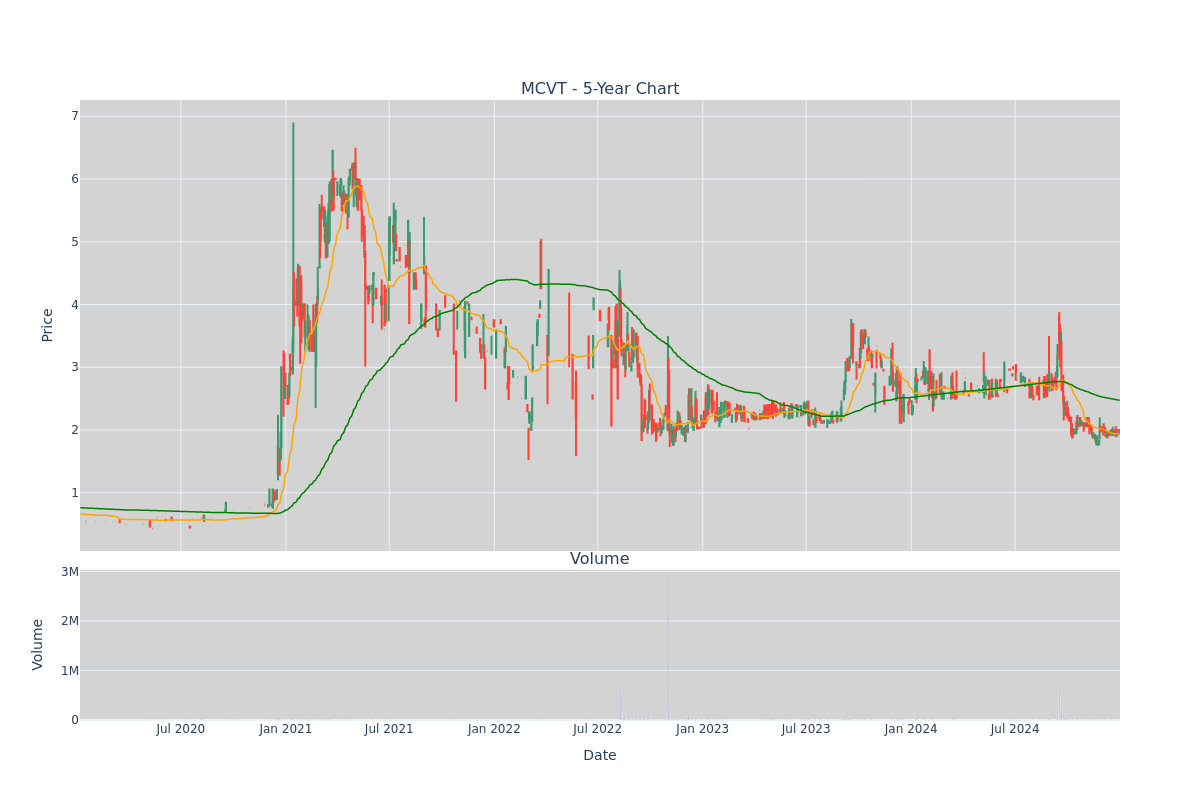Click the Jul 2021 x-axis tick
Viewport: 1200px width, 800px height.
point(389,729)
